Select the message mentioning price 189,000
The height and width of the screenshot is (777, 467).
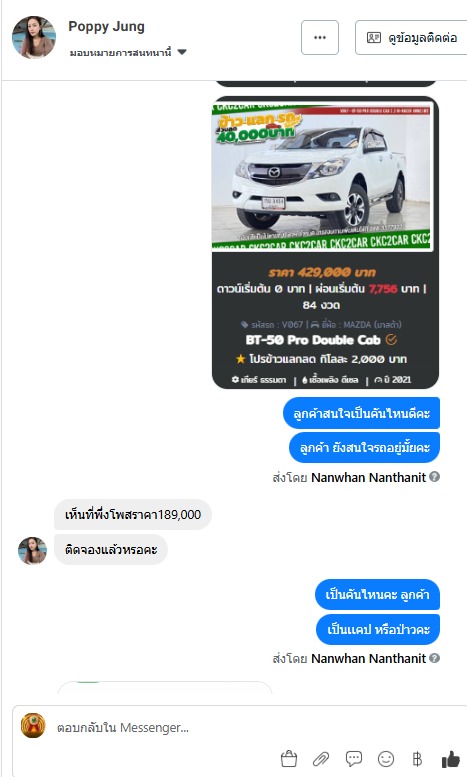pyautogui.click(x=133, y=514)
